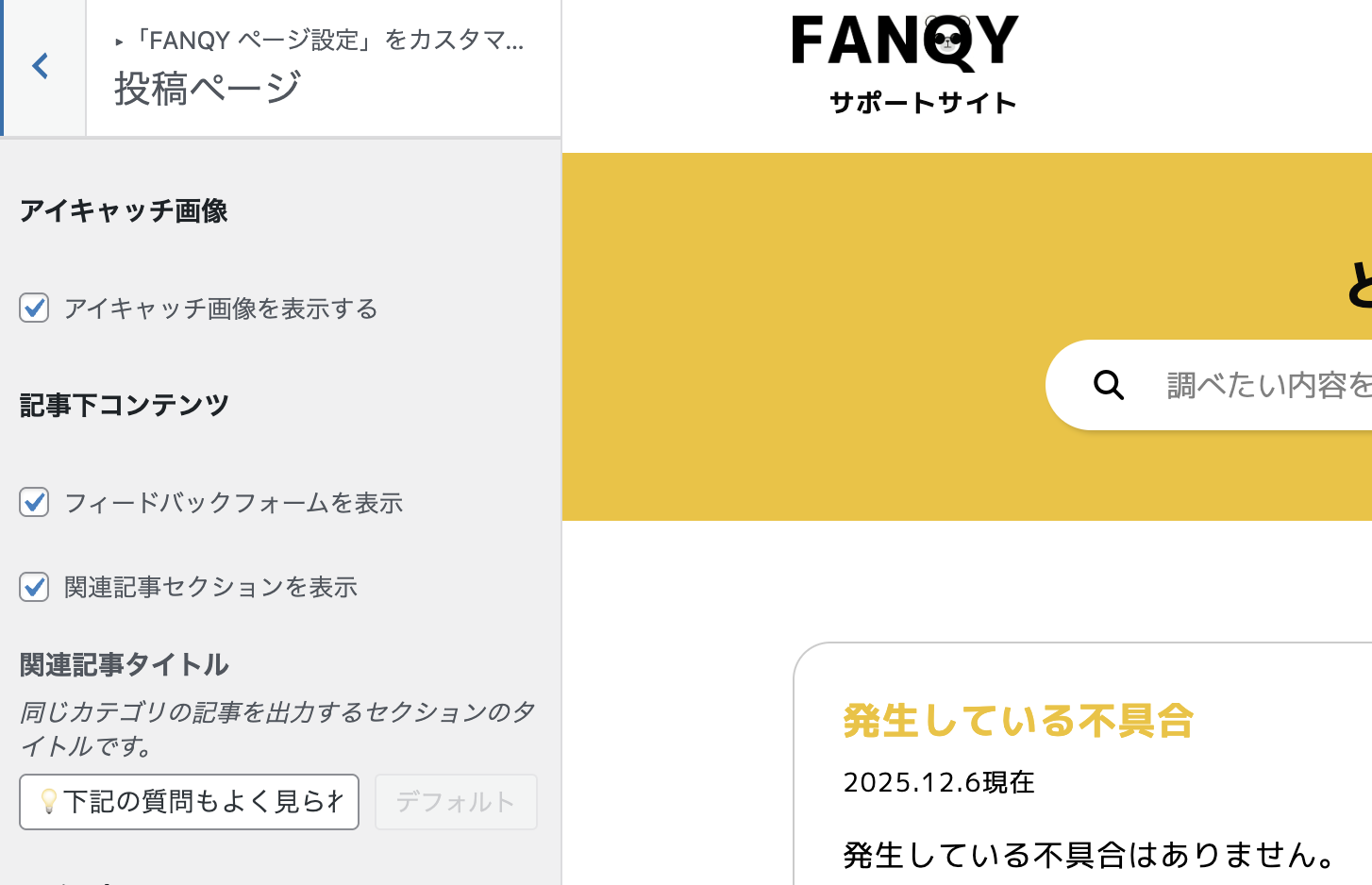
Task: Click the 関連記事タイトル field label
Action: (124, 664)
